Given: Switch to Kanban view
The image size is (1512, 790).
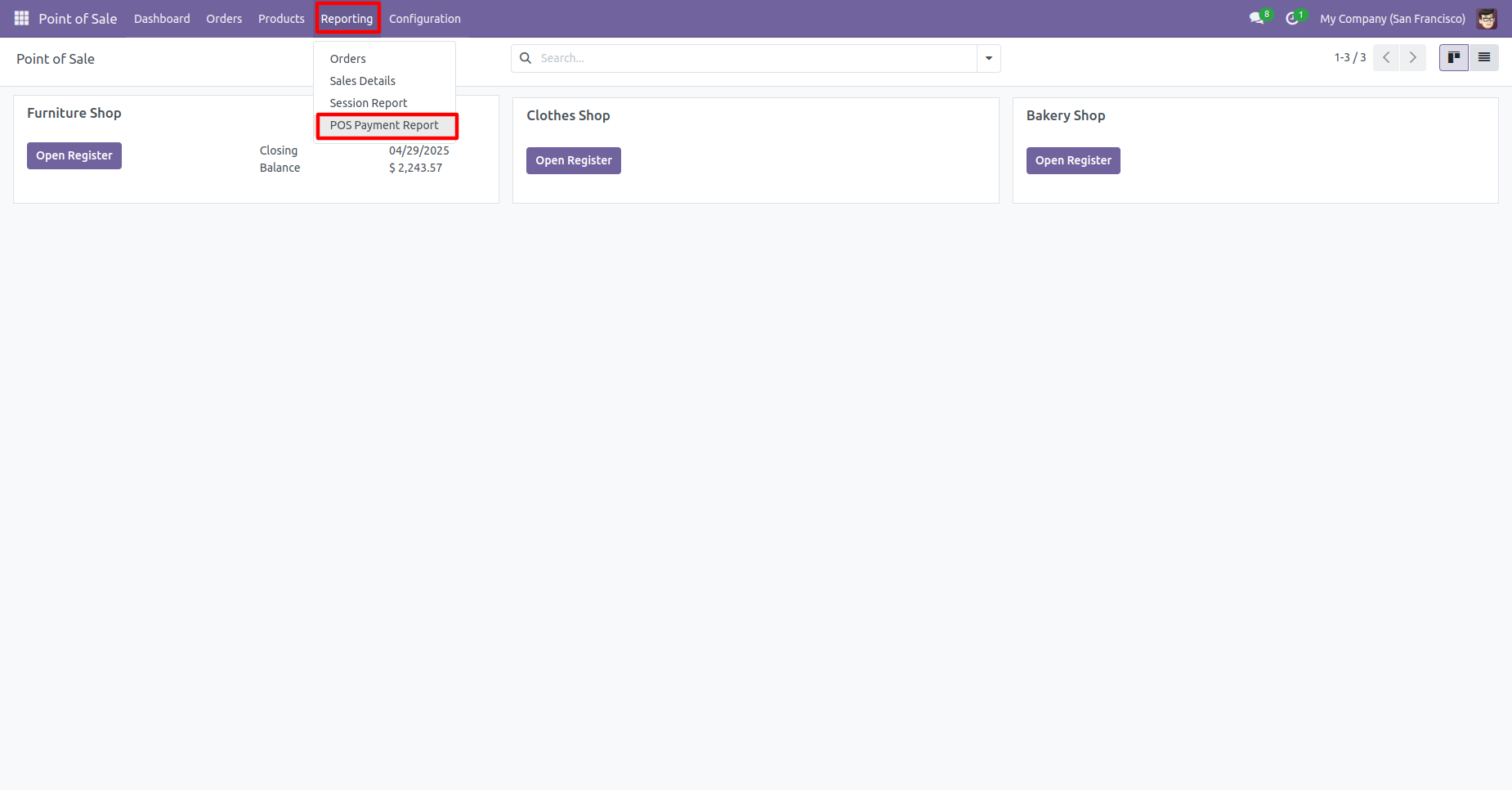Looking at the screenshot, I should click(1454, 57).
